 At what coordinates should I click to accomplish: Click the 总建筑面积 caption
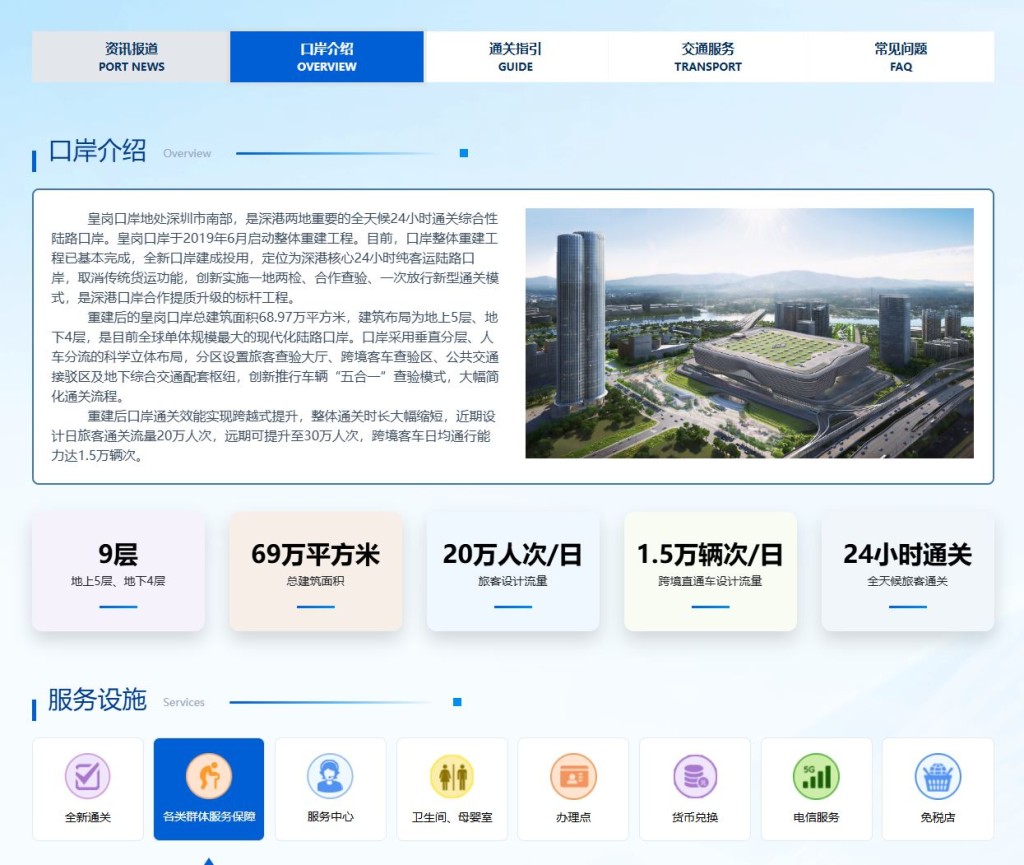[315, 581]
